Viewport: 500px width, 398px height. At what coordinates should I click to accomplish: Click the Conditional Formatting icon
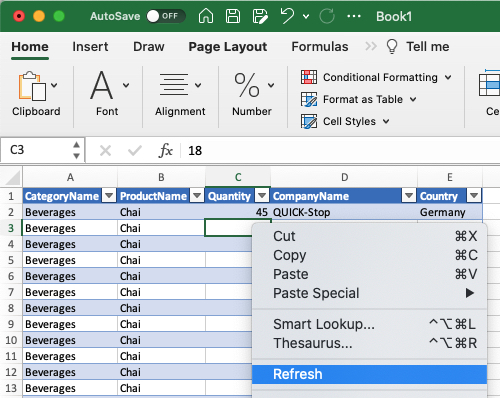(309, 77)
